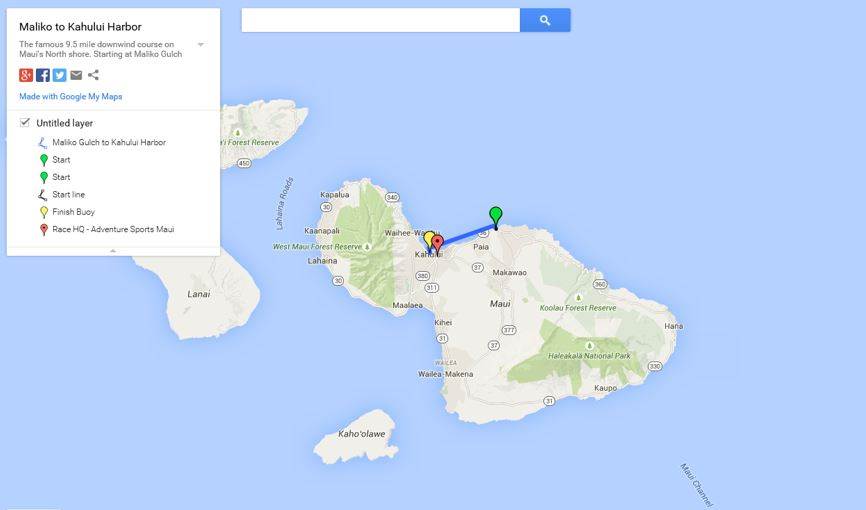Select Start line in the layer list
The image size is (866, 510).
point(68,195)
